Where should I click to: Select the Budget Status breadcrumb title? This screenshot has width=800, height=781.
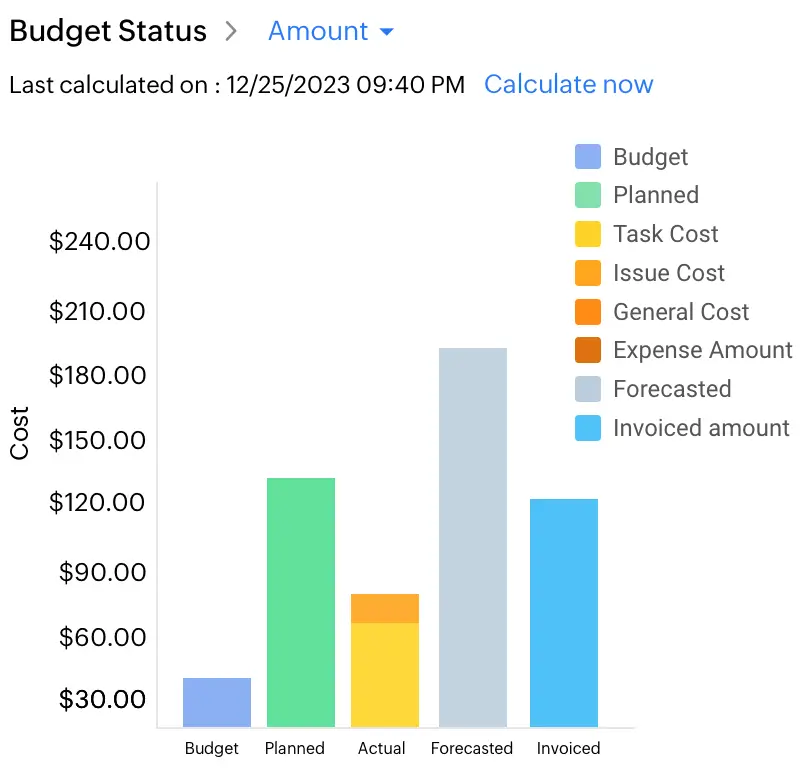[108, 32]
